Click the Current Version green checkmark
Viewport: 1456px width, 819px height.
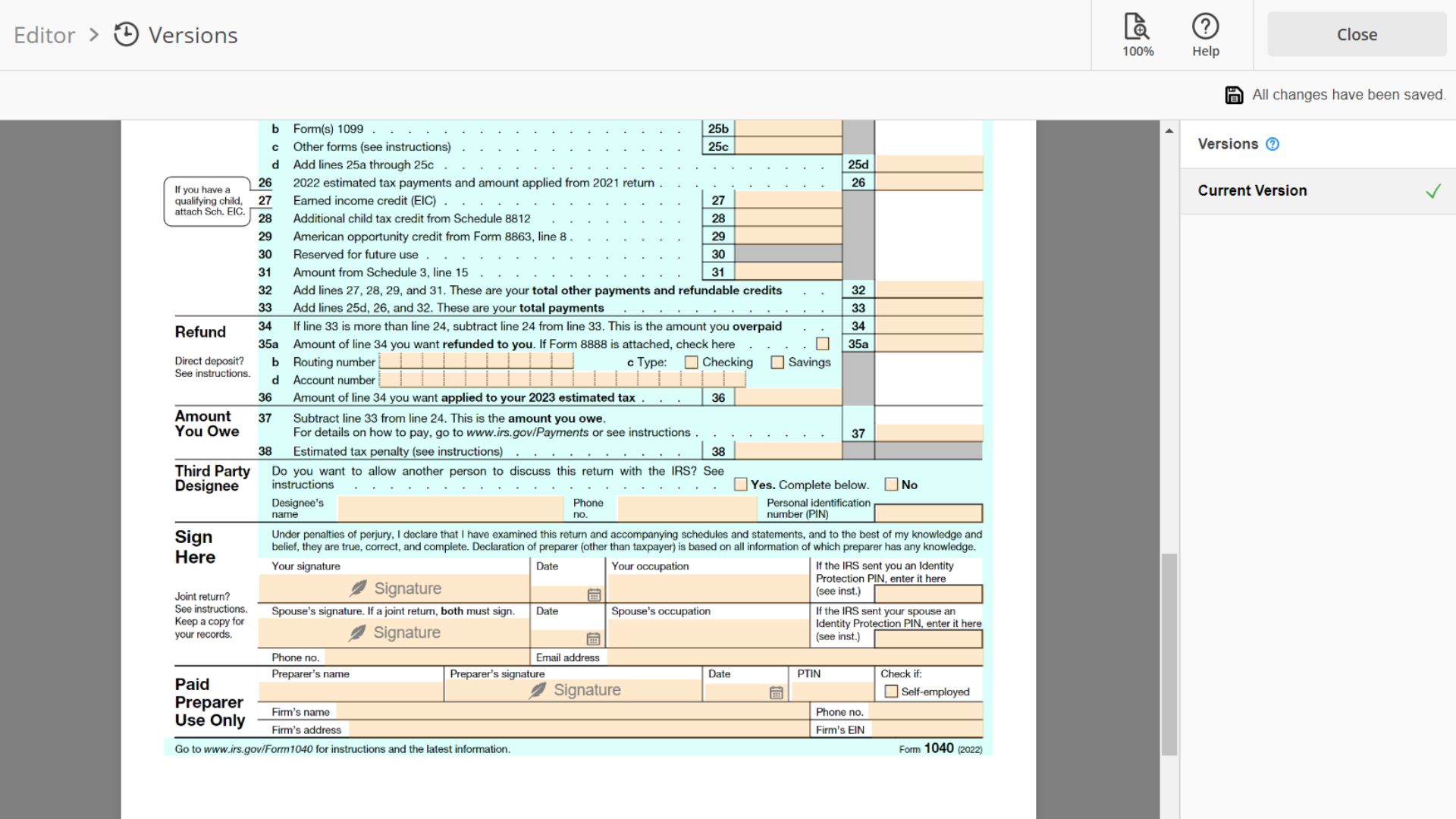click(x=1432, y=191)
